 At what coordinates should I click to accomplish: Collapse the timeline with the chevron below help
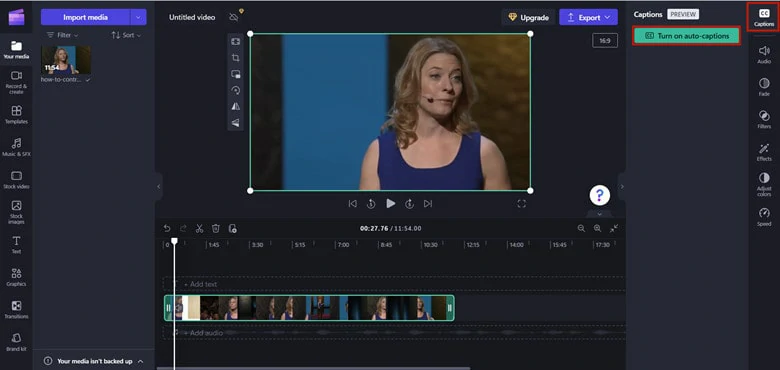pyautogui.click(x=599, y=214)
